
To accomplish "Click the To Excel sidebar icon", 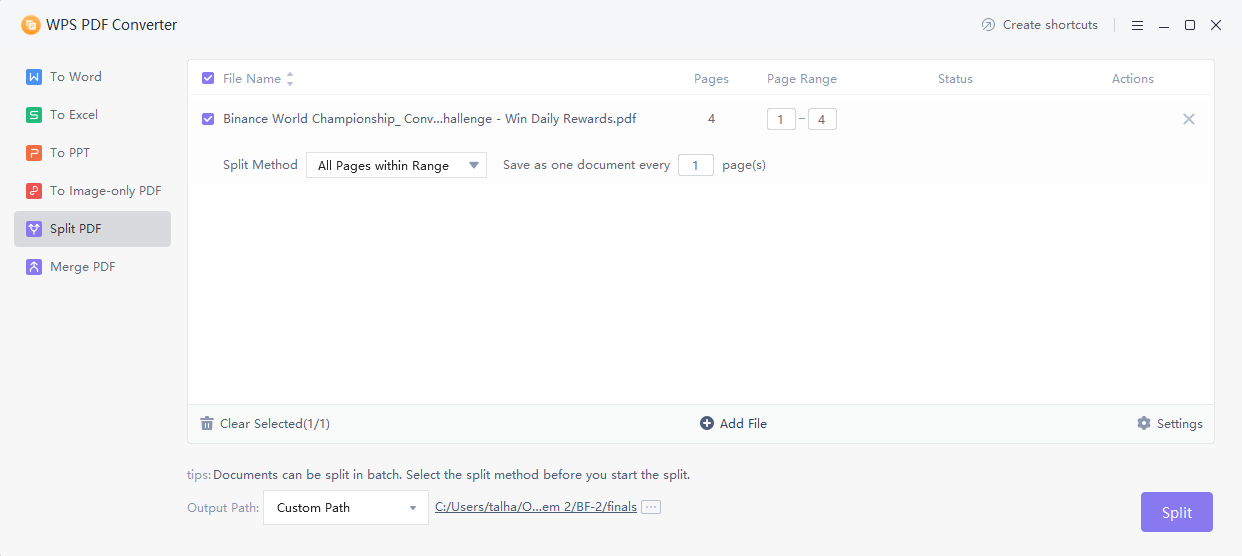I will 34,115.
